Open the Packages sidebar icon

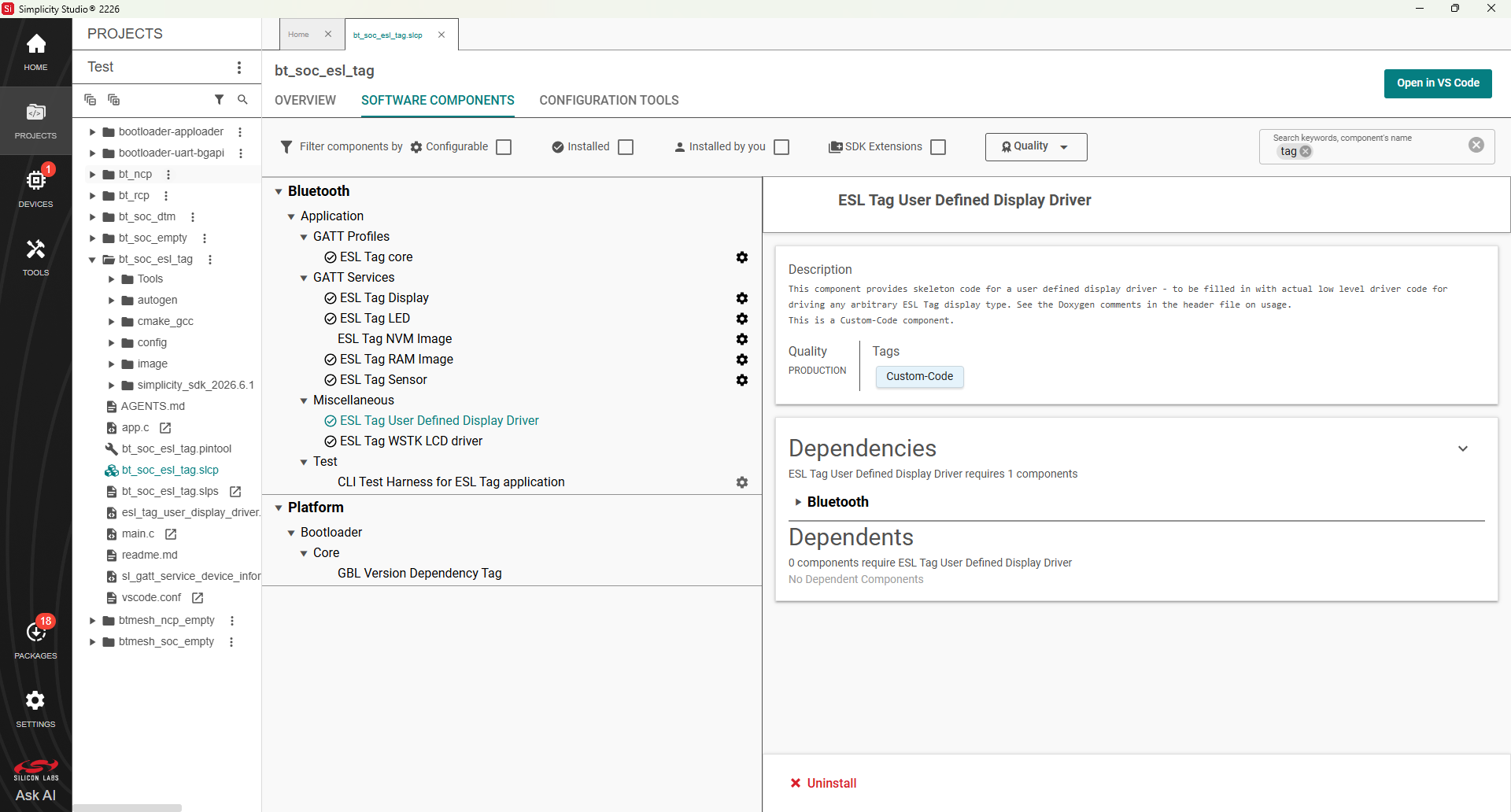click(35, 639)
